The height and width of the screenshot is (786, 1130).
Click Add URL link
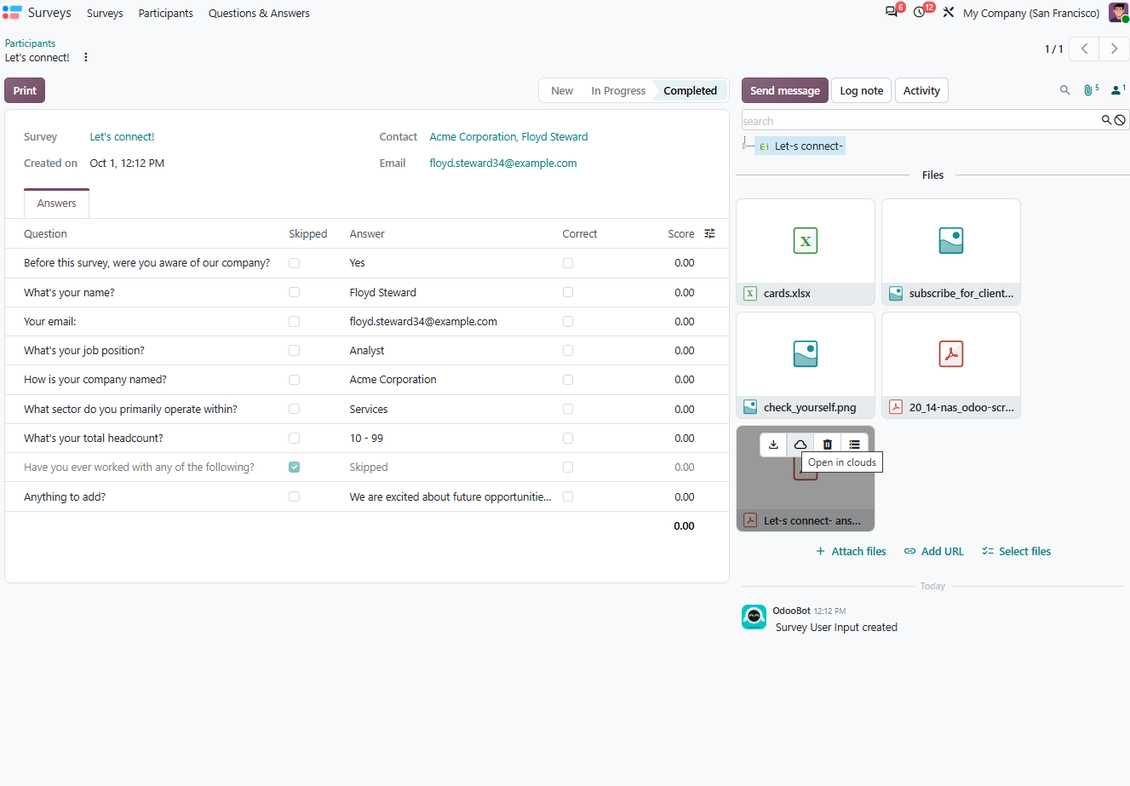[934, 551]
